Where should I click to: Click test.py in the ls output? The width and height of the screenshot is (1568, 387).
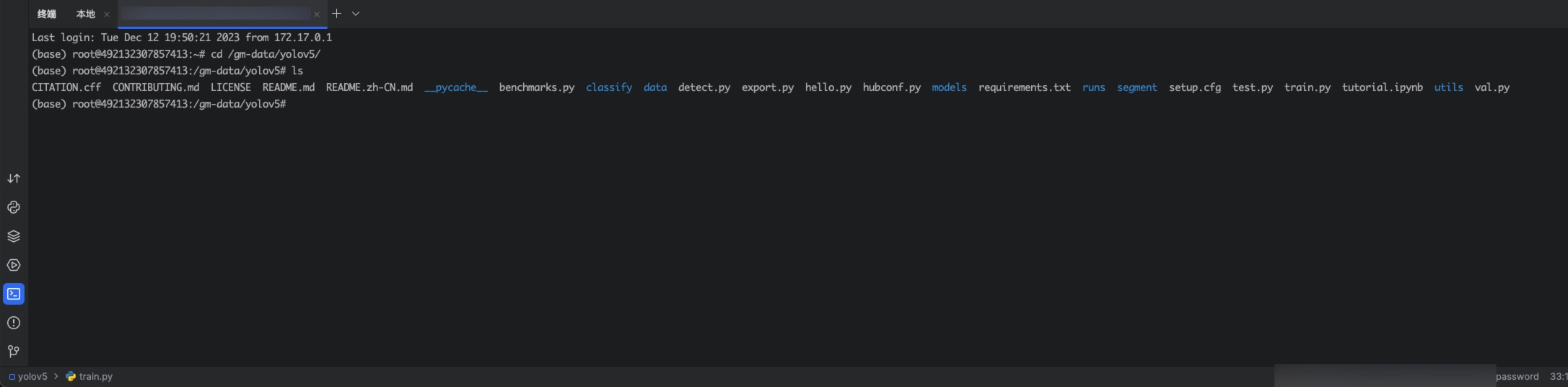click(x=1253, y=87)
